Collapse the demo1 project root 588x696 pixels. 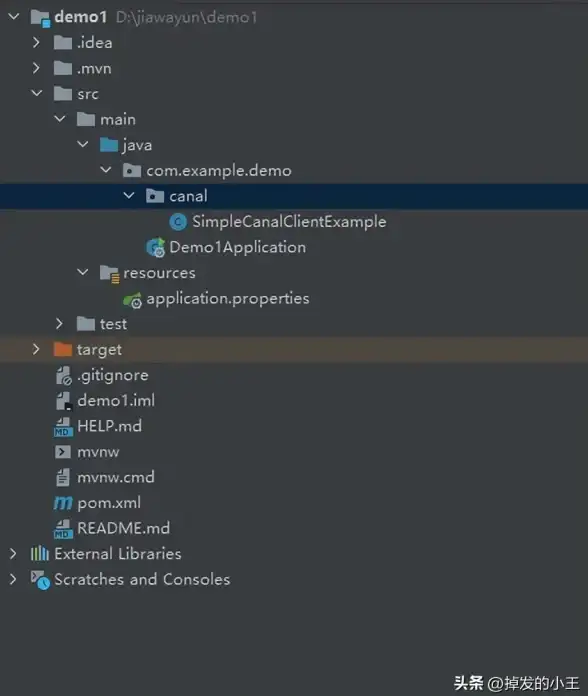tap(14, 17)
